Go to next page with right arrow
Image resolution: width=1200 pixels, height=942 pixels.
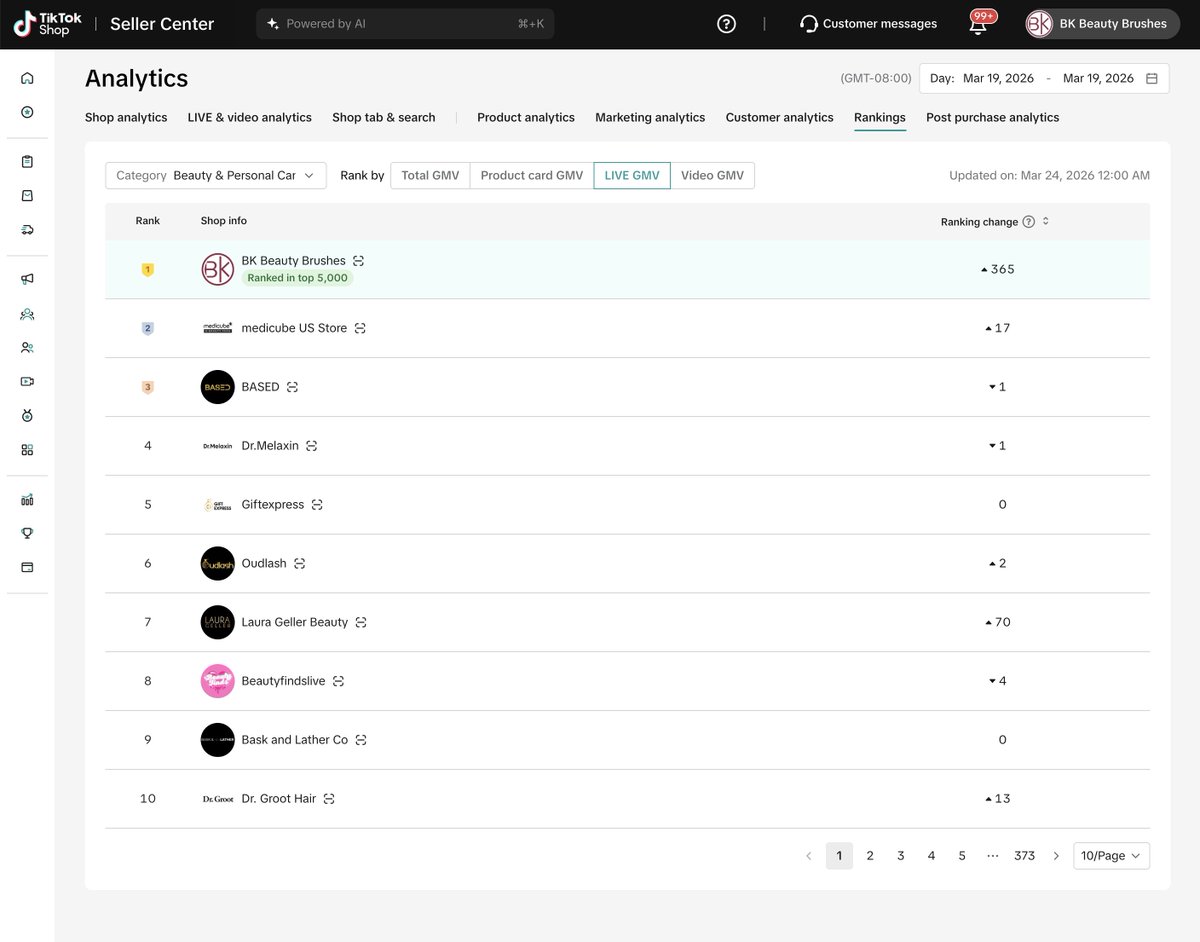(1056, 856)
